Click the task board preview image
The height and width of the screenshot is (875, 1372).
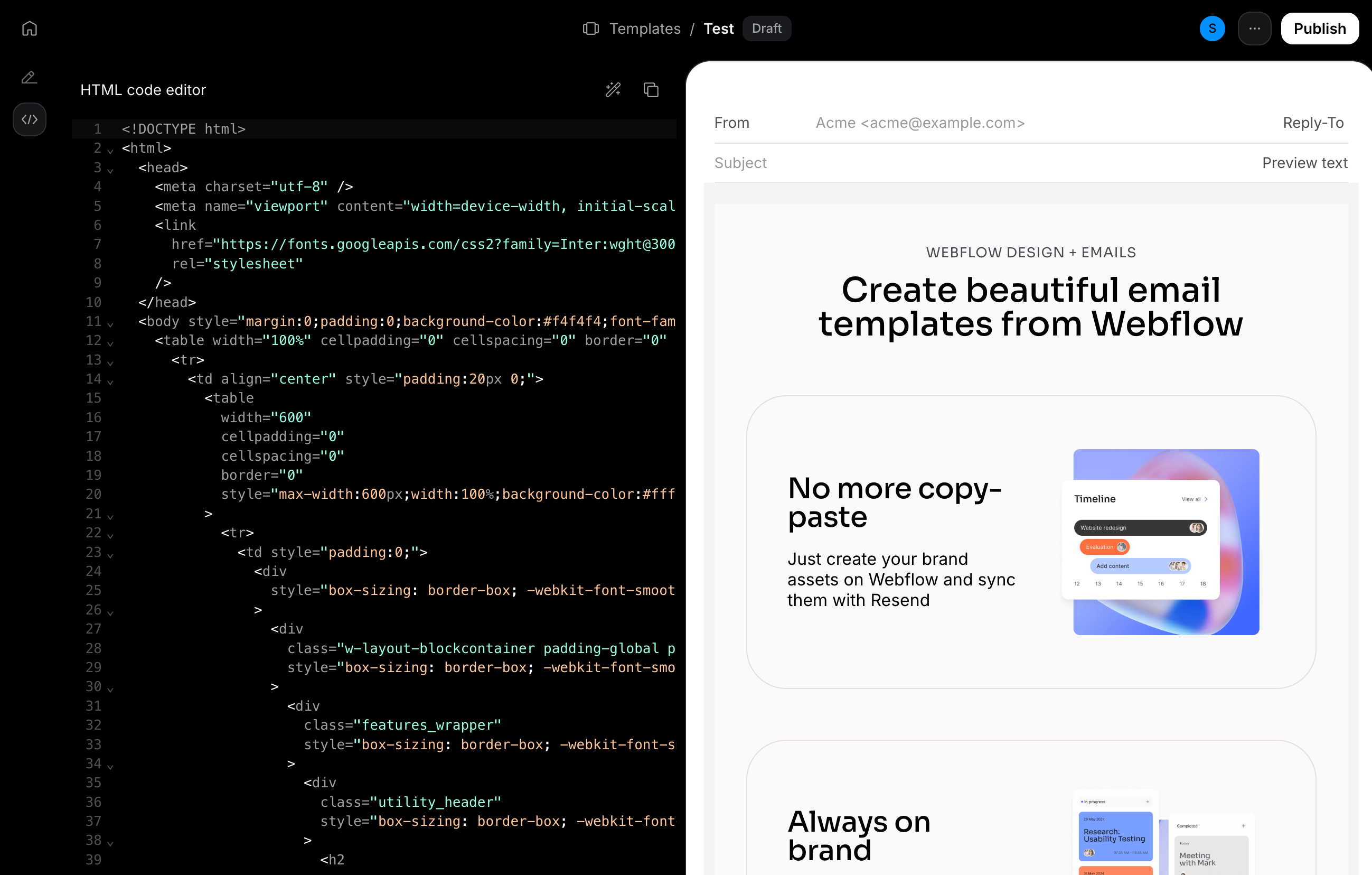click(1163, 832)
